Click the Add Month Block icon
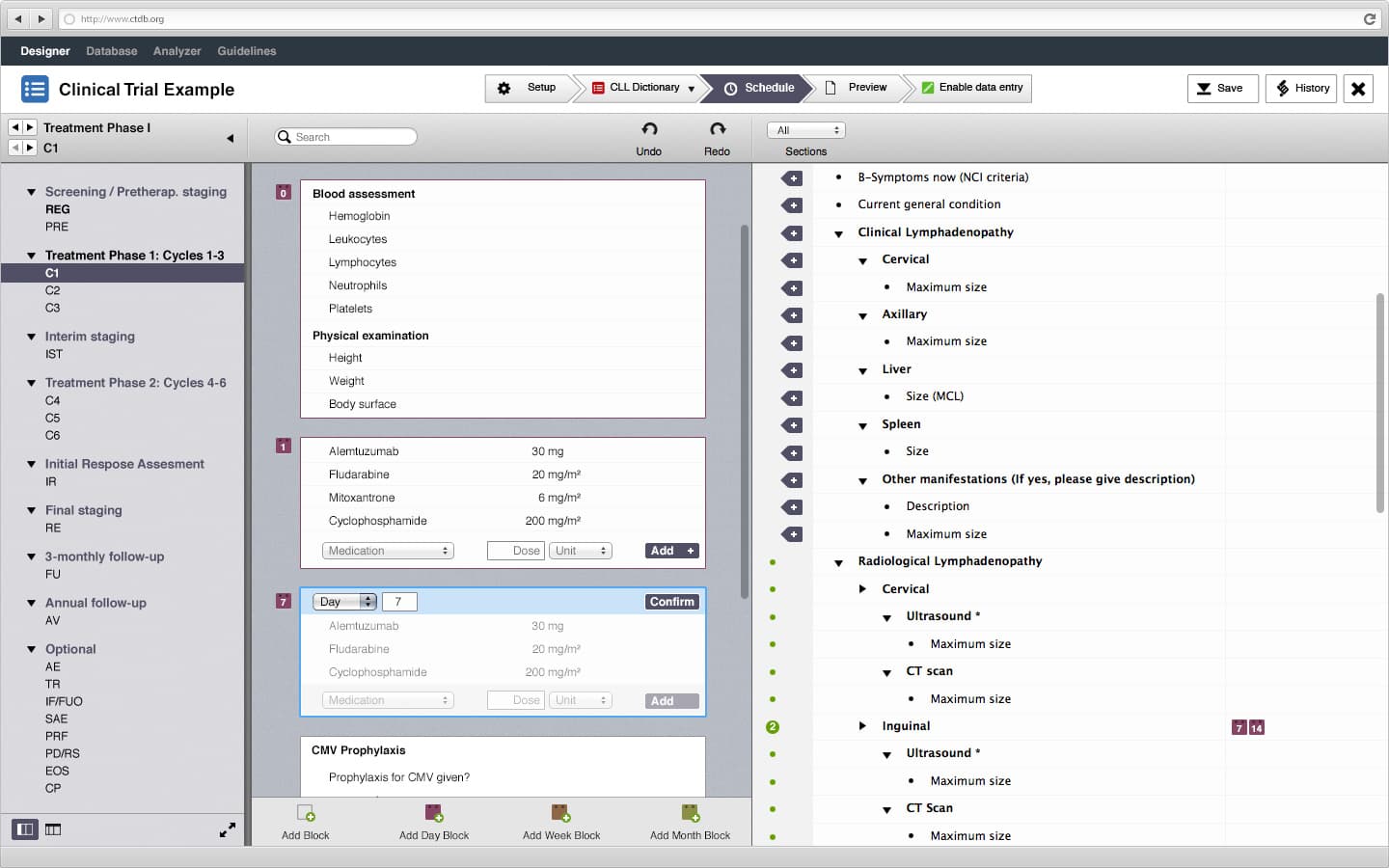1389x868 pixels. 690,813
